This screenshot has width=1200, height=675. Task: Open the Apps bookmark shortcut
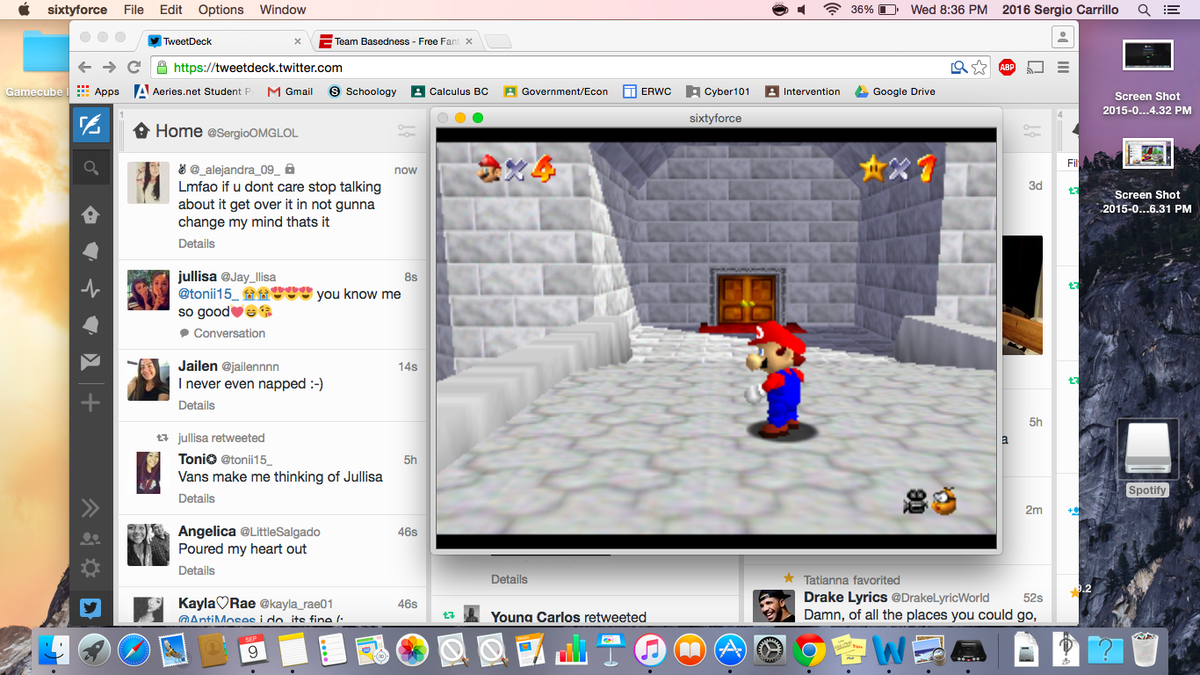click(x=98, y=91)
